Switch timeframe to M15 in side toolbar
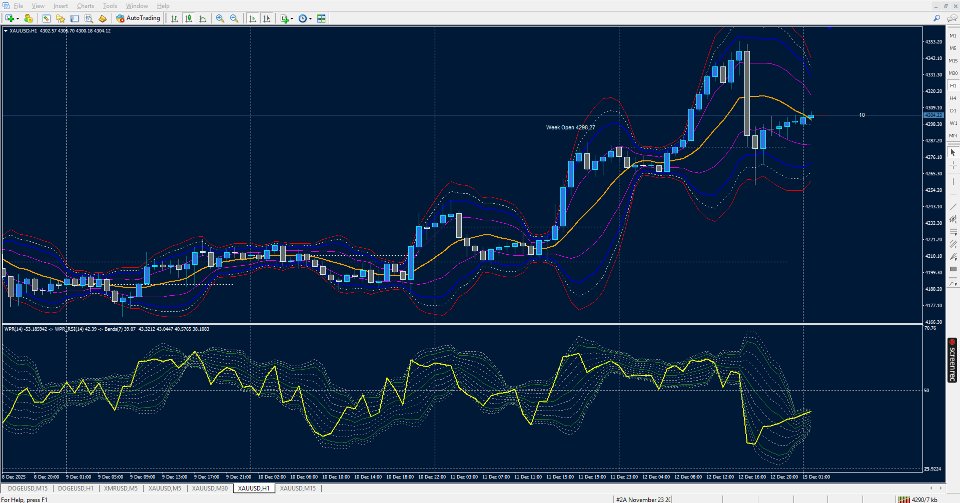This screenshot has height=503, width=960. 953,61
